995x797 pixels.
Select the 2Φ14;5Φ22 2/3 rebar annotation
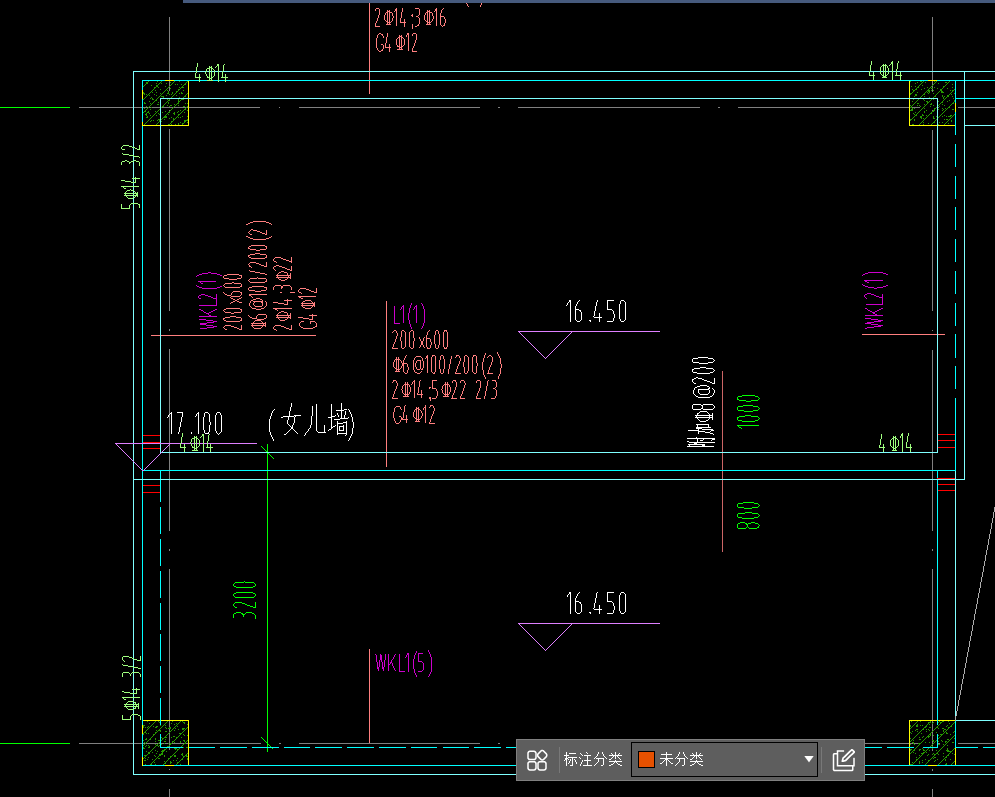(x=445, y=390)
